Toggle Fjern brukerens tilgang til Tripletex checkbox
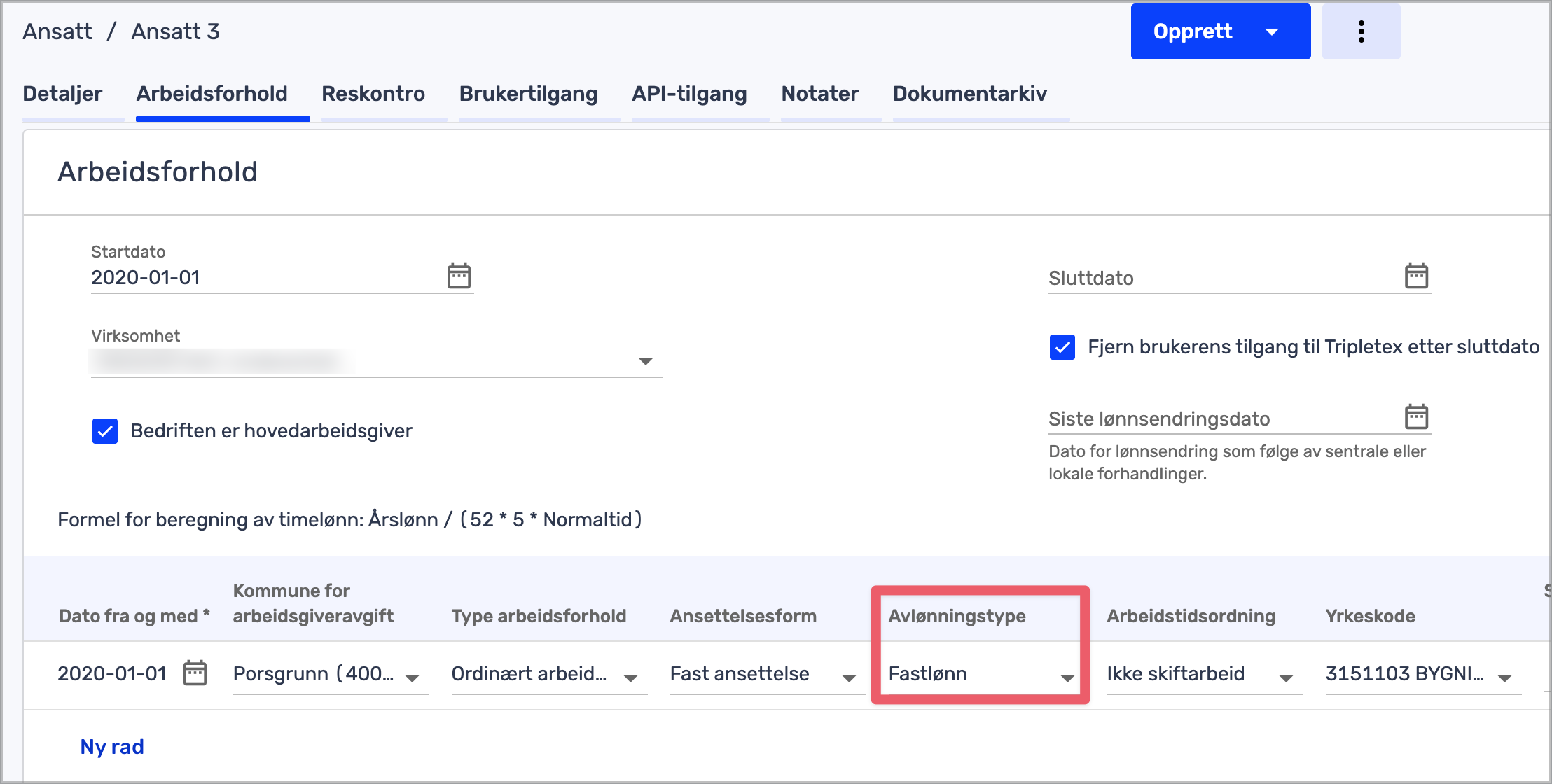This screenshot has height=784, width=1552. coord(1062,347)
